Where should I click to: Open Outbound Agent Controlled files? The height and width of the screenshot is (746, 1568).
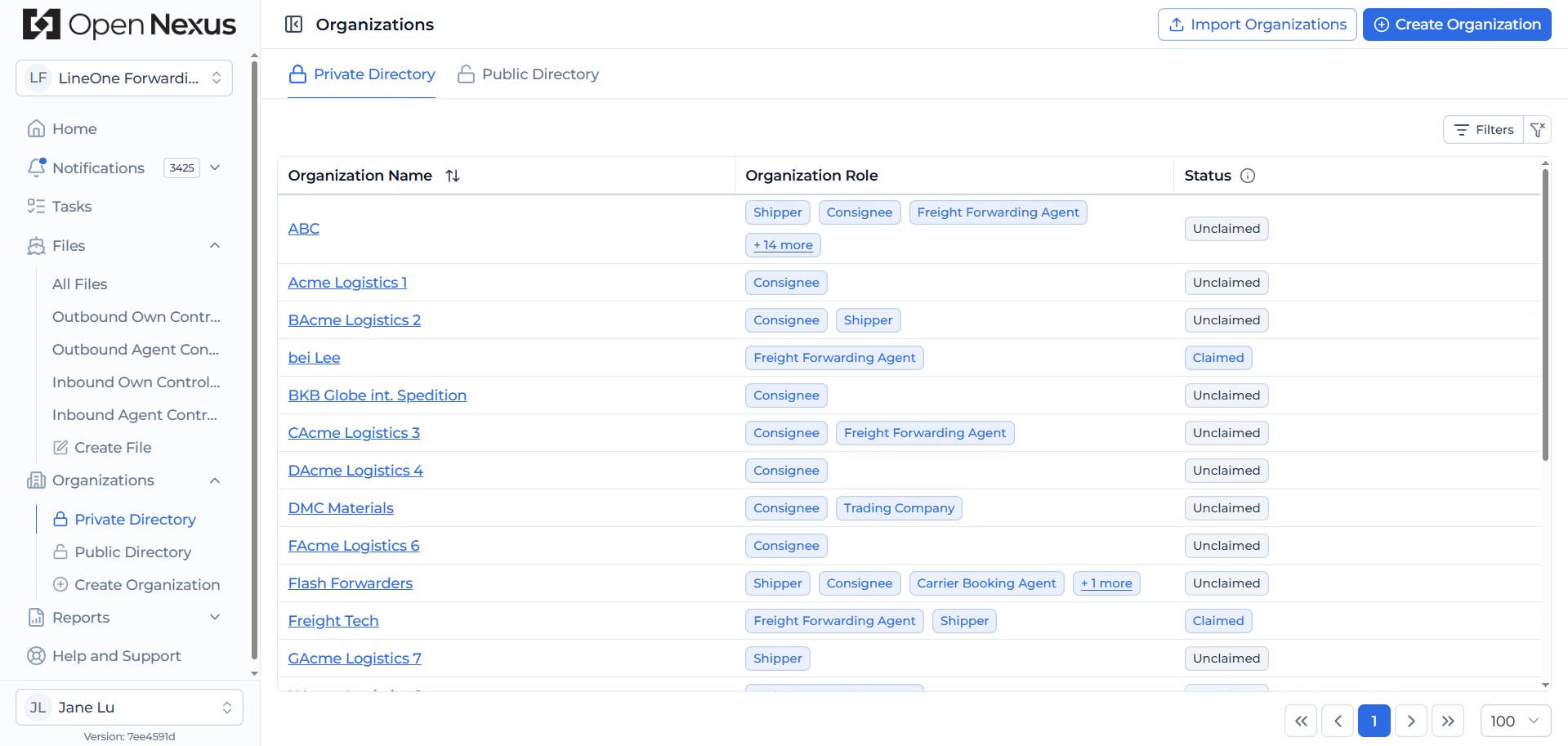pos(136,350)
